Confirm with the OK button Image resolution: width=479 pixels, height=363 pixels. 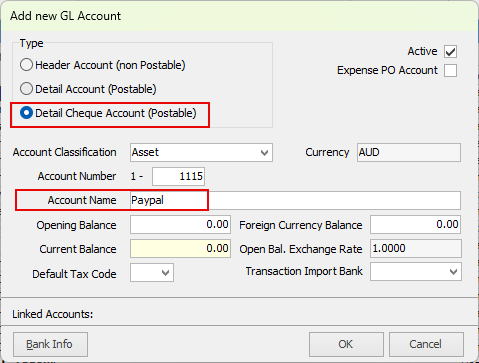346,344
